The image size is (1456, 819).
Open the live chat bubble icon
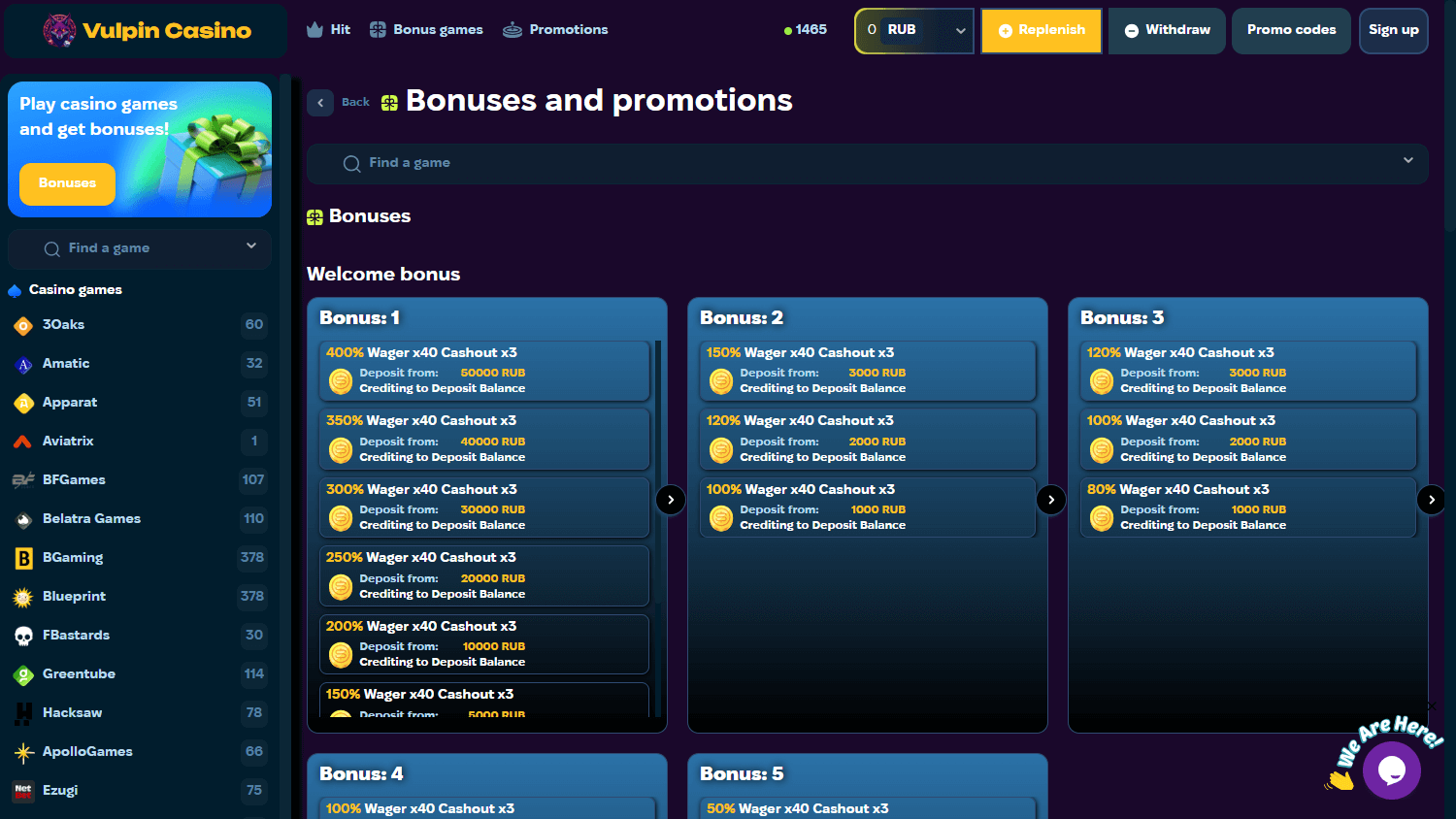click(1392, 770)
